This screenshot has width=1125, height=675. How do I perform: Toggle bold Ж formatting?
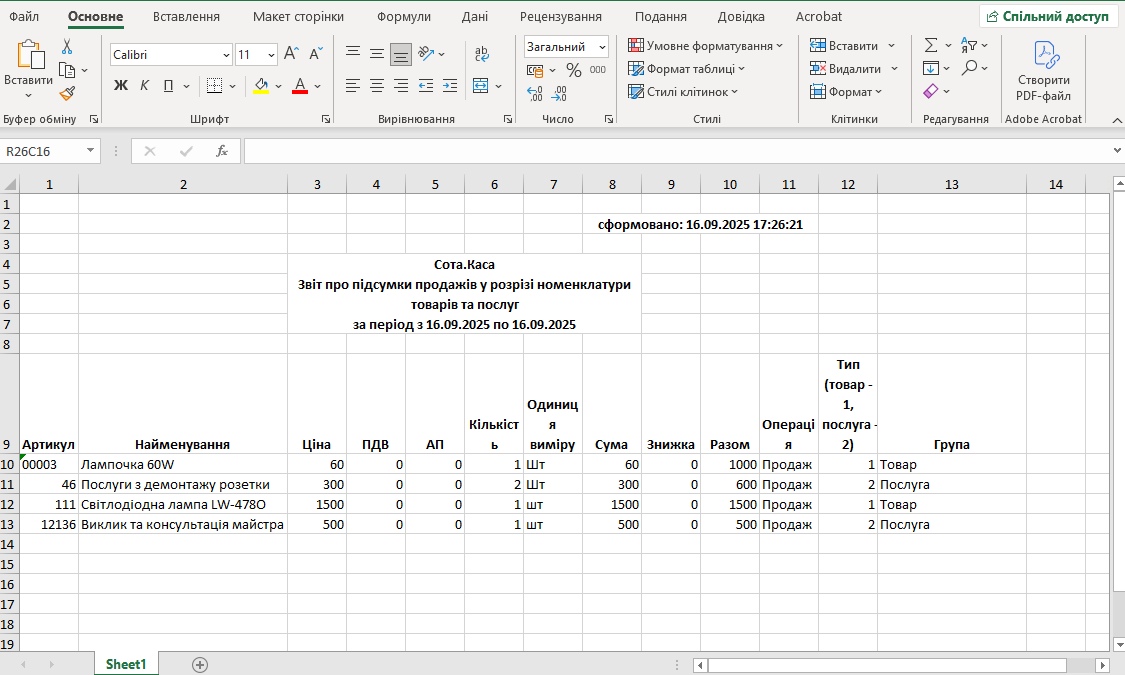click(x=121, y=86)
